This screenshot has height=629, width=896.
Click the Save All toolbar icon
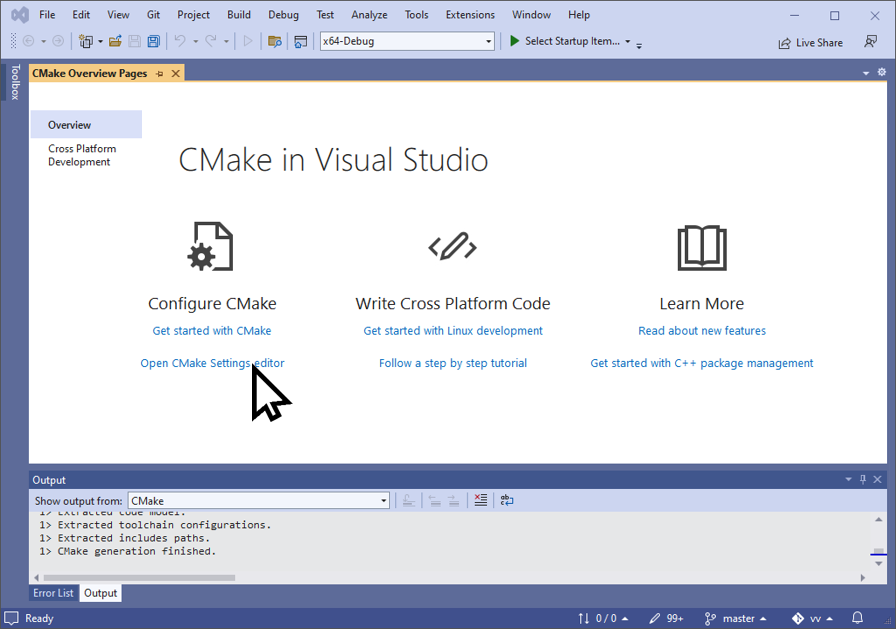[154, 41]
